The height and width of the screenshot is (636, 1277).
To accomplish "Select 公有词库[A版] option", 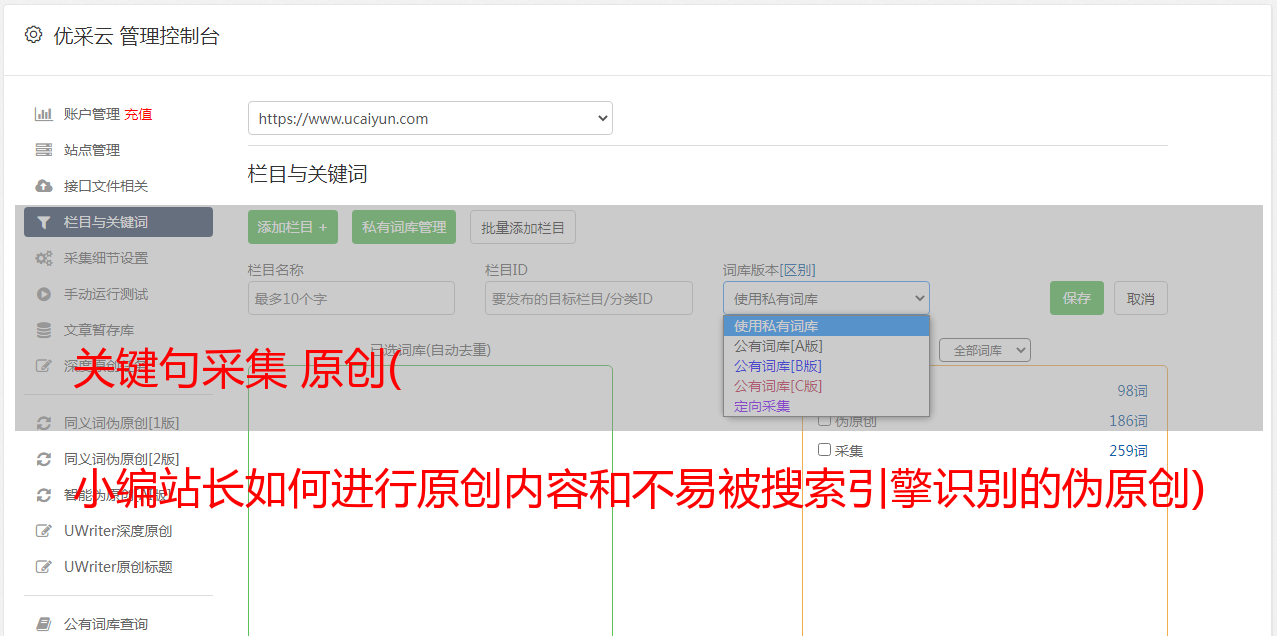I will coord(826,346).
